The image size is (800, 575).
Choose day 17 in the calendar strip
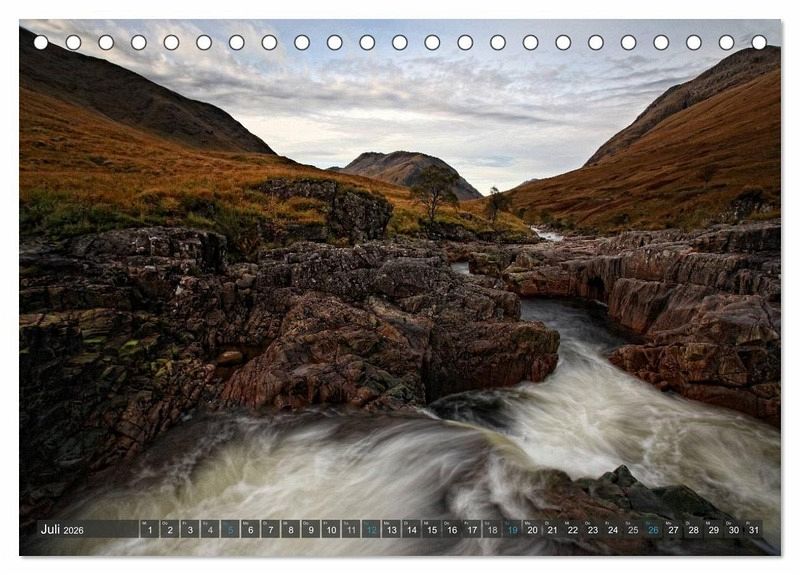472,529
